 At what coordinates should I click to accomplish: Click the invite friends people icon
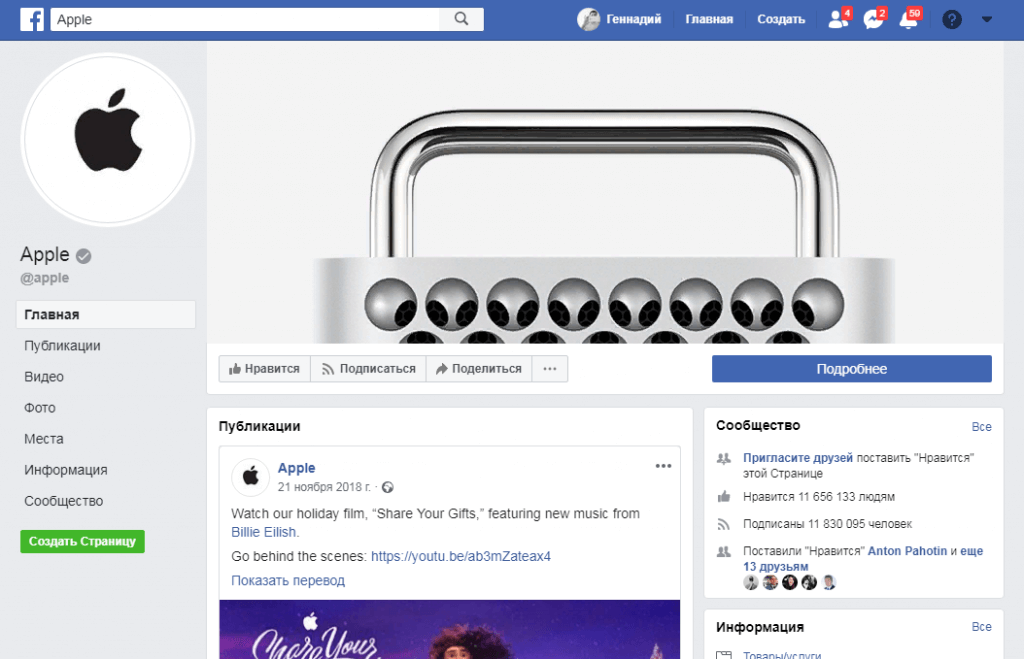[724, 458]
